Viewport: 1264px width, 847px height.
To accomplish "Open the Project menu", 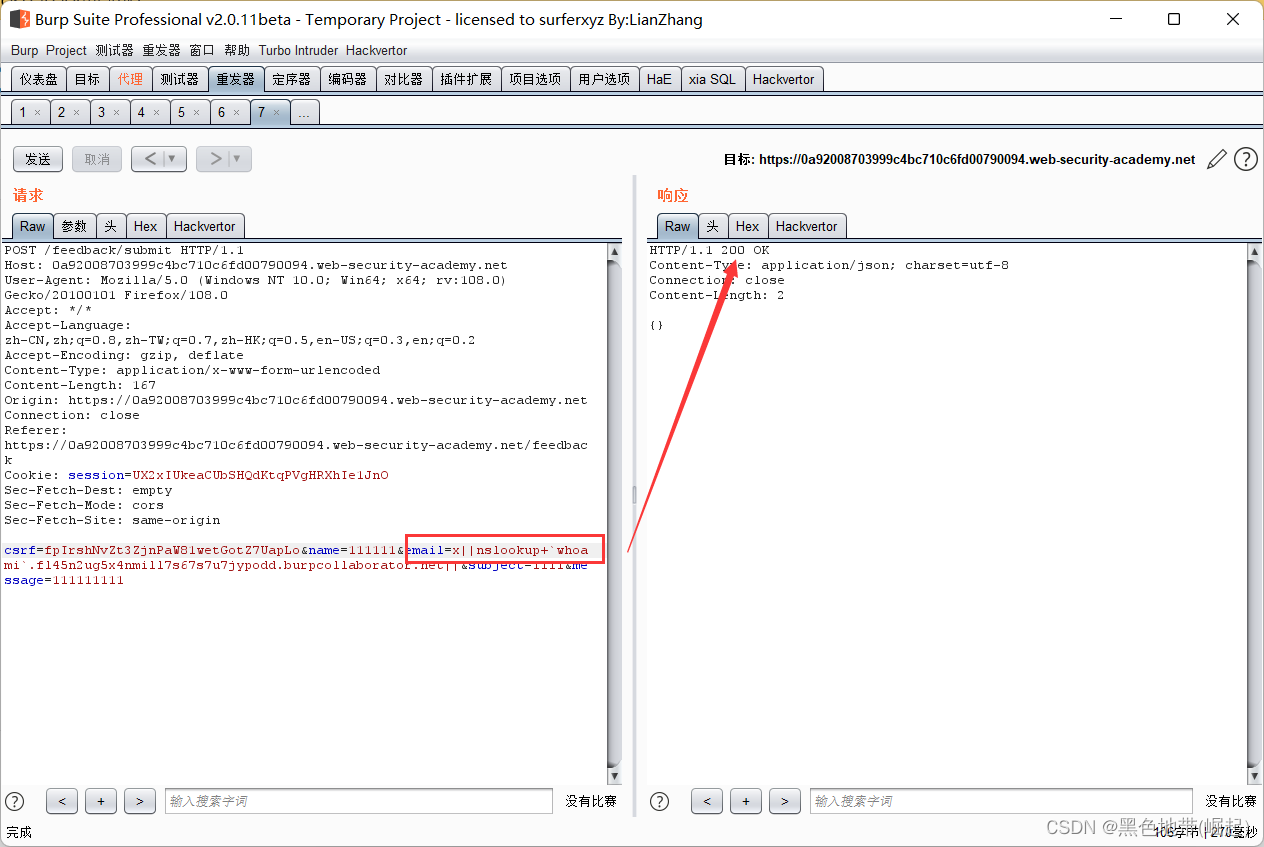I will [x=66, y=50].
